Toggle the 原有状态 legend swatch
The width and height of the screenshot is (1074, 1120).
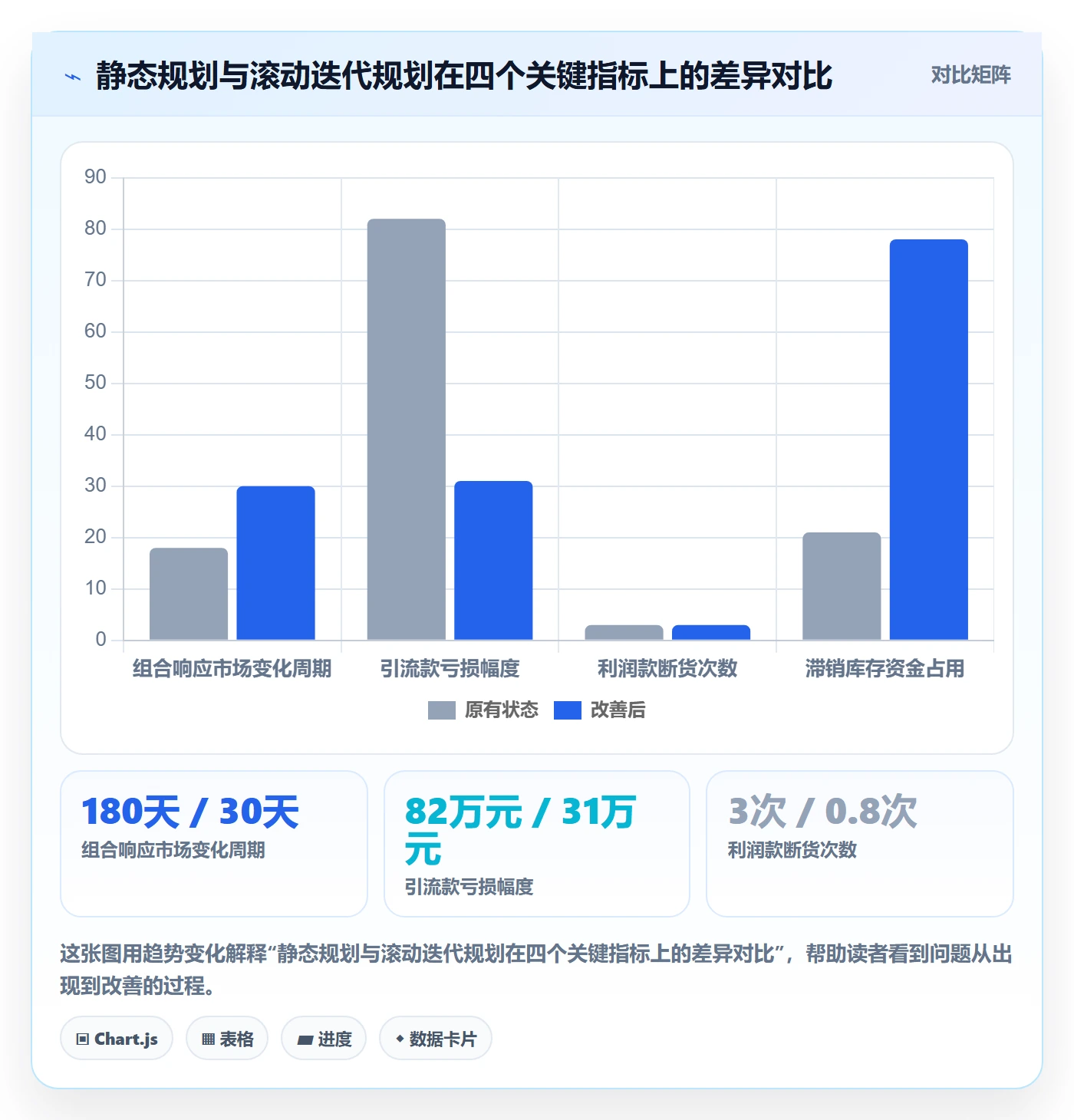[441, 710]
